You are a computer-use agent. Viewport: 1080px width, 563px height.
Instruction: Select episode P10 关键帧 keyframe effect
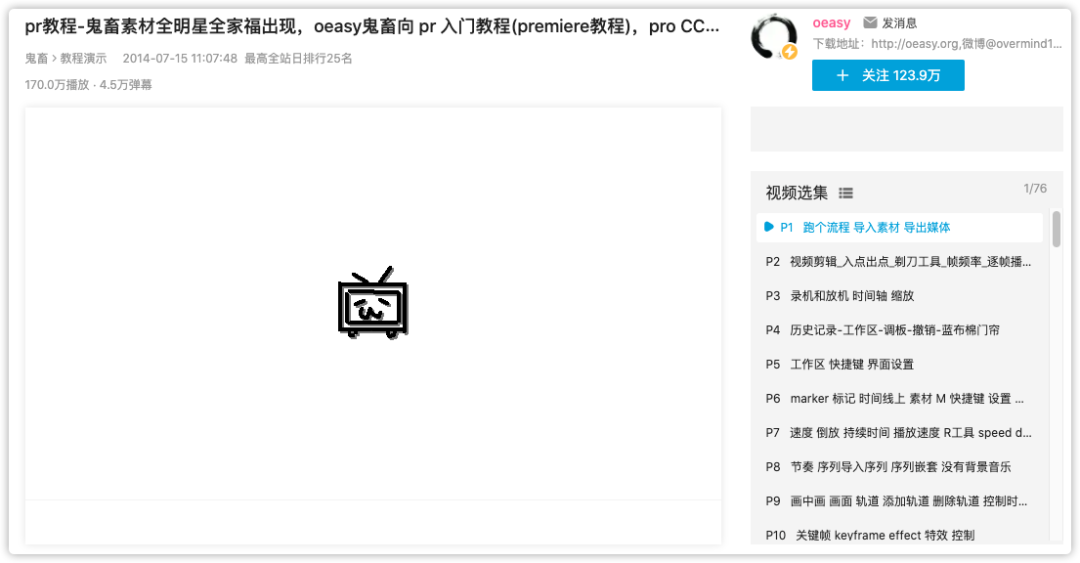click(899, 535)
